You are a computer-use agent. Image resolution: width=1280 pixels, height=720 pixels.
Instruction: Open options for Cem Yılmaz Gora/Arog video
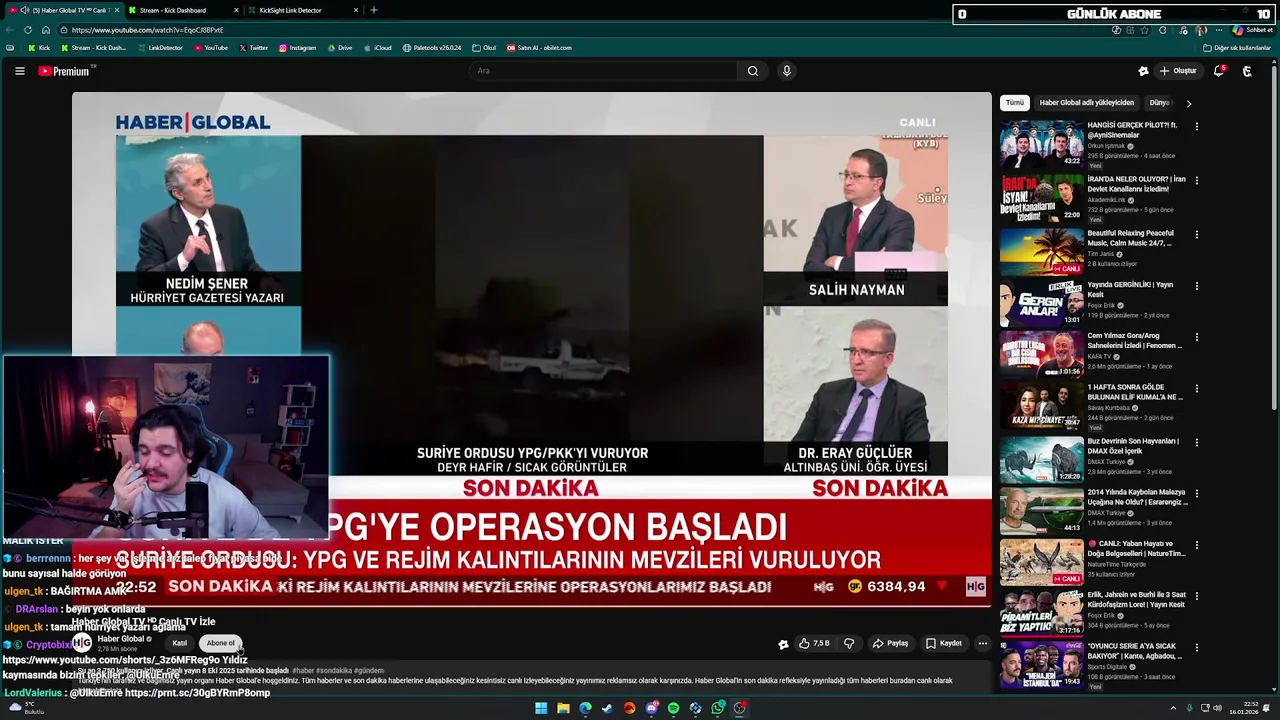click(1196, 337)
